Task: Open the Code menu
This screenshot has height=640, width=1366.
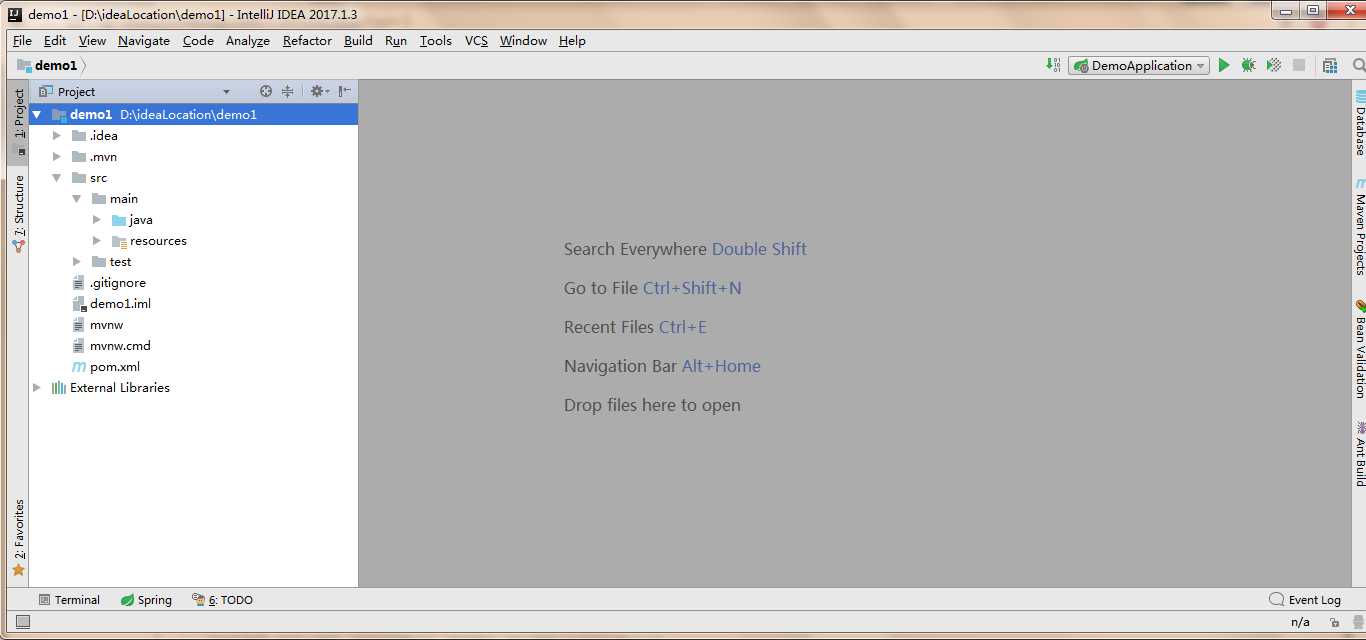Action: [198, 41]
